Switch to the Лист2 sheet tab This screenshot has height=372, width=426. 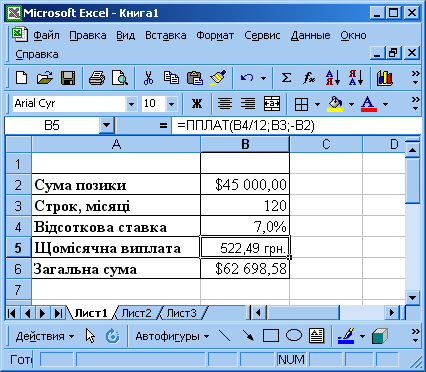[136, 313]
